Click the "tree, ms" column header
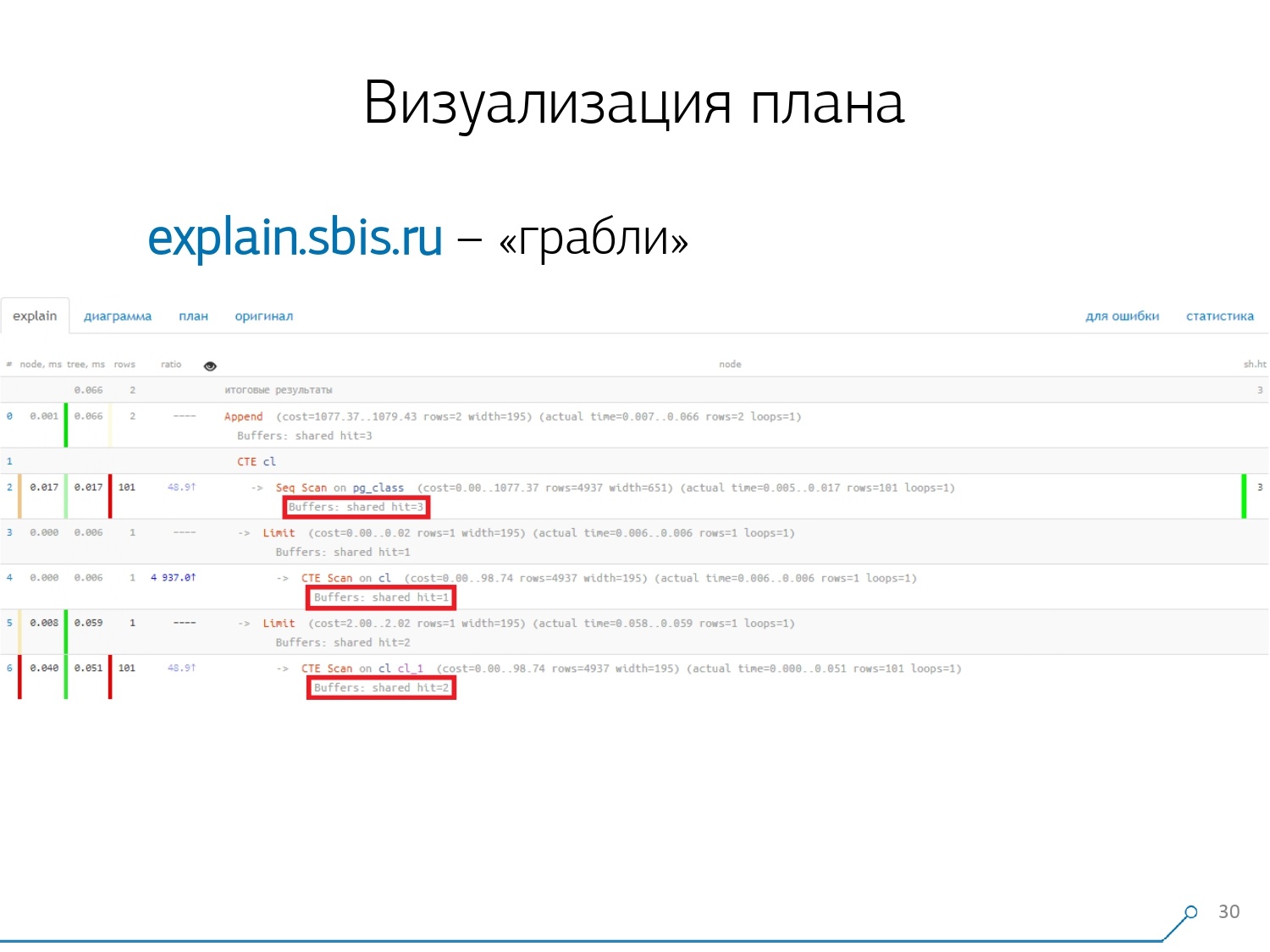The image size is (1270, 952). pos(86,365)
